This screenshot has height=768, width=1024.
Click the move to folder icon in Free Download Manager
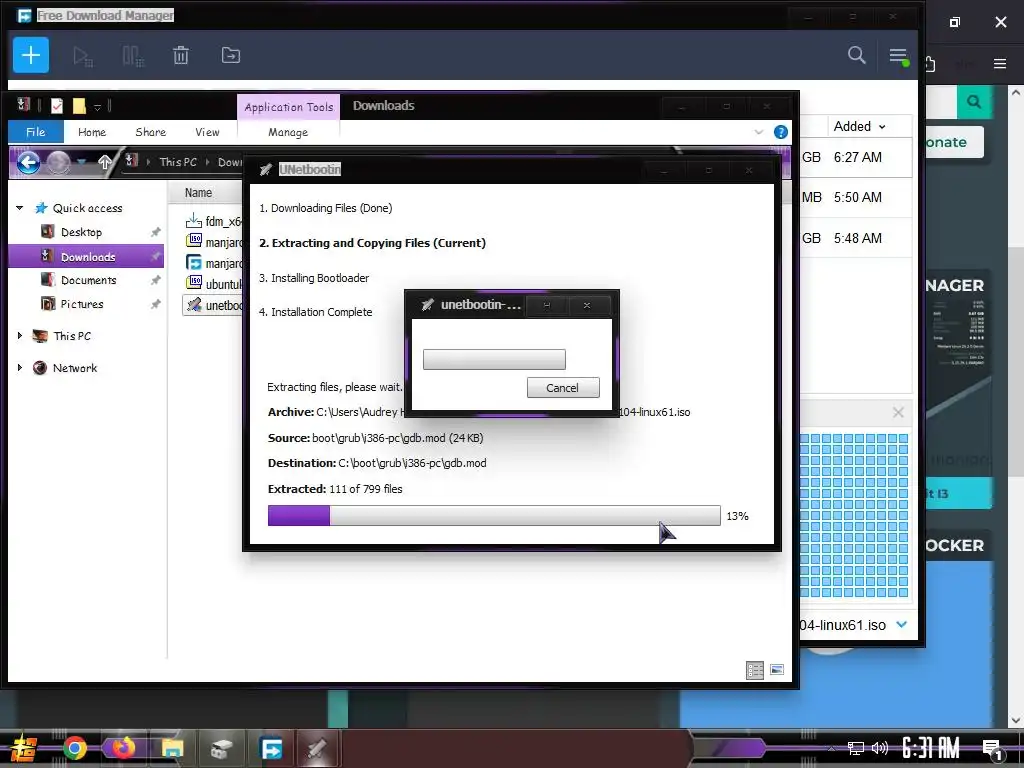(231, 56)
